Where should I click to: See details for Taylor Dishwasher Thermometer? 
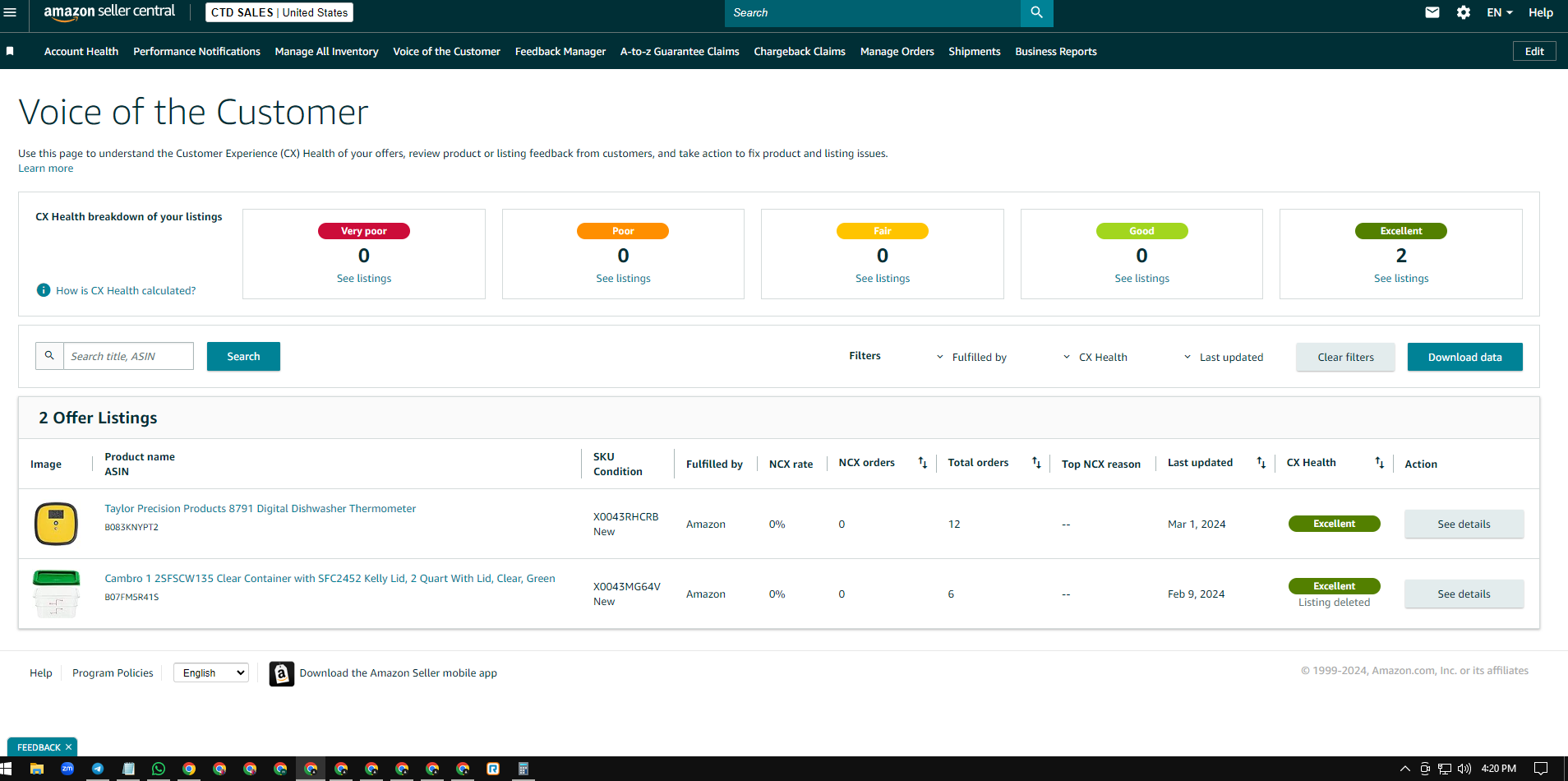coord(1464,524)
